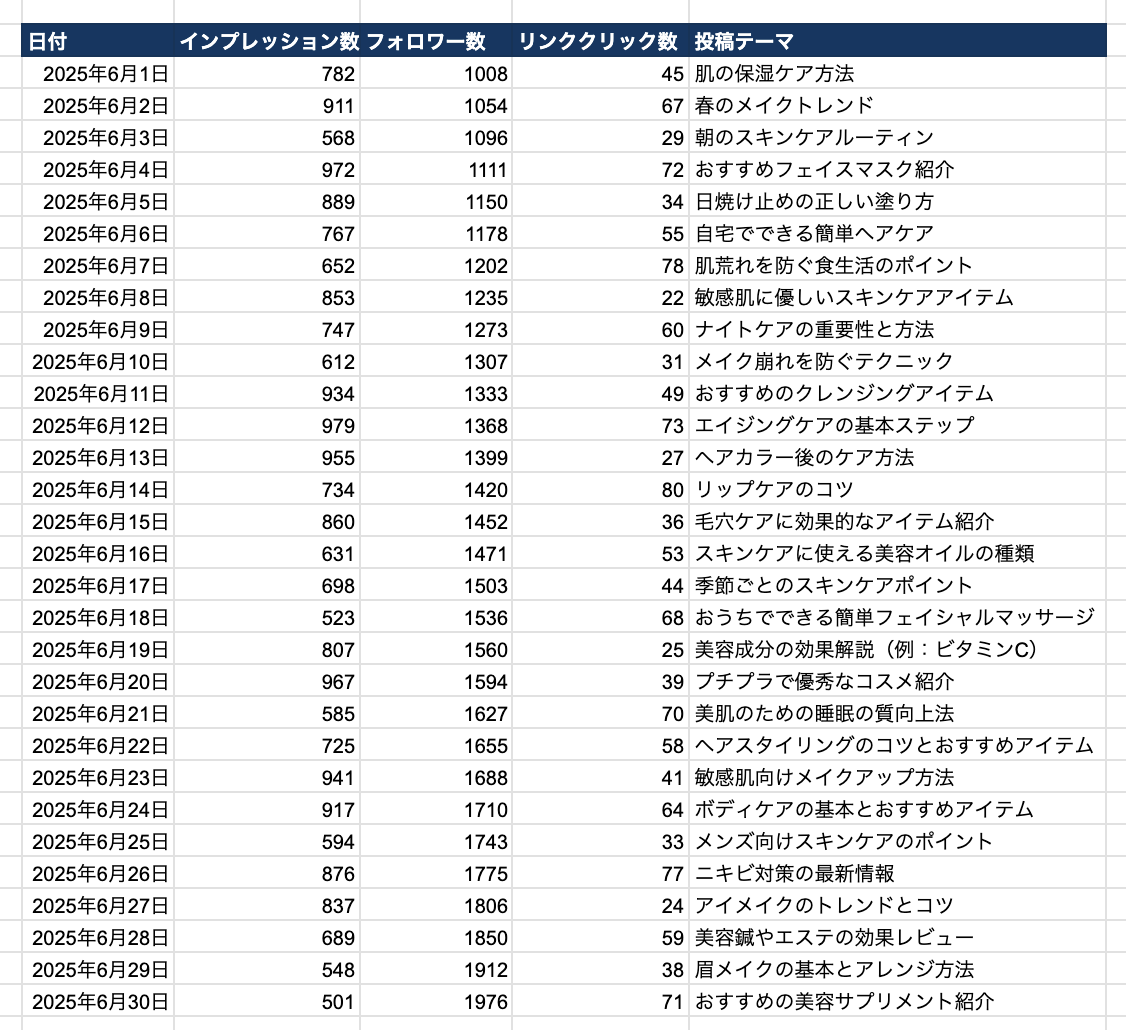Click the cell おすすめフェイスマスク紹介
Image resolution: width=1126 pixels, height=1030 pixels.
898,170
